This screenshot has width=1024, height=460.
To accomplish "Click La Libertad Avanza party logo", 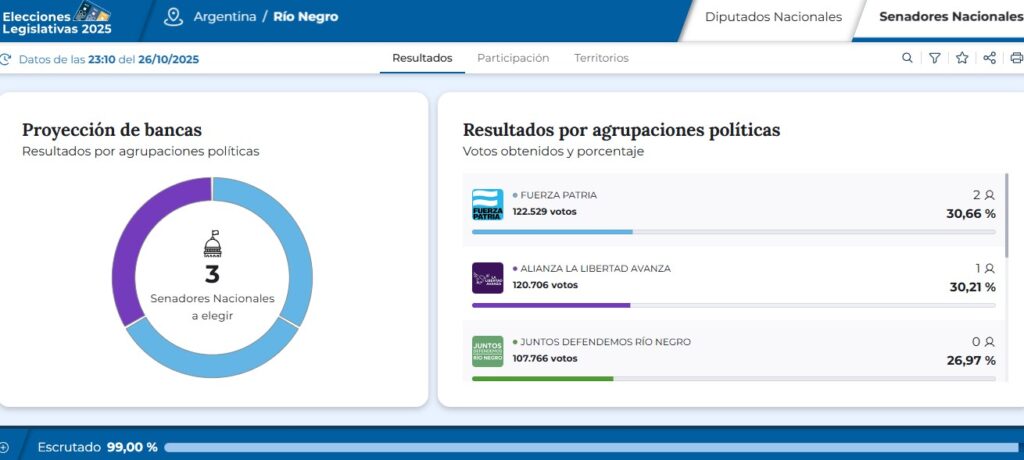I will click(487, 278).
